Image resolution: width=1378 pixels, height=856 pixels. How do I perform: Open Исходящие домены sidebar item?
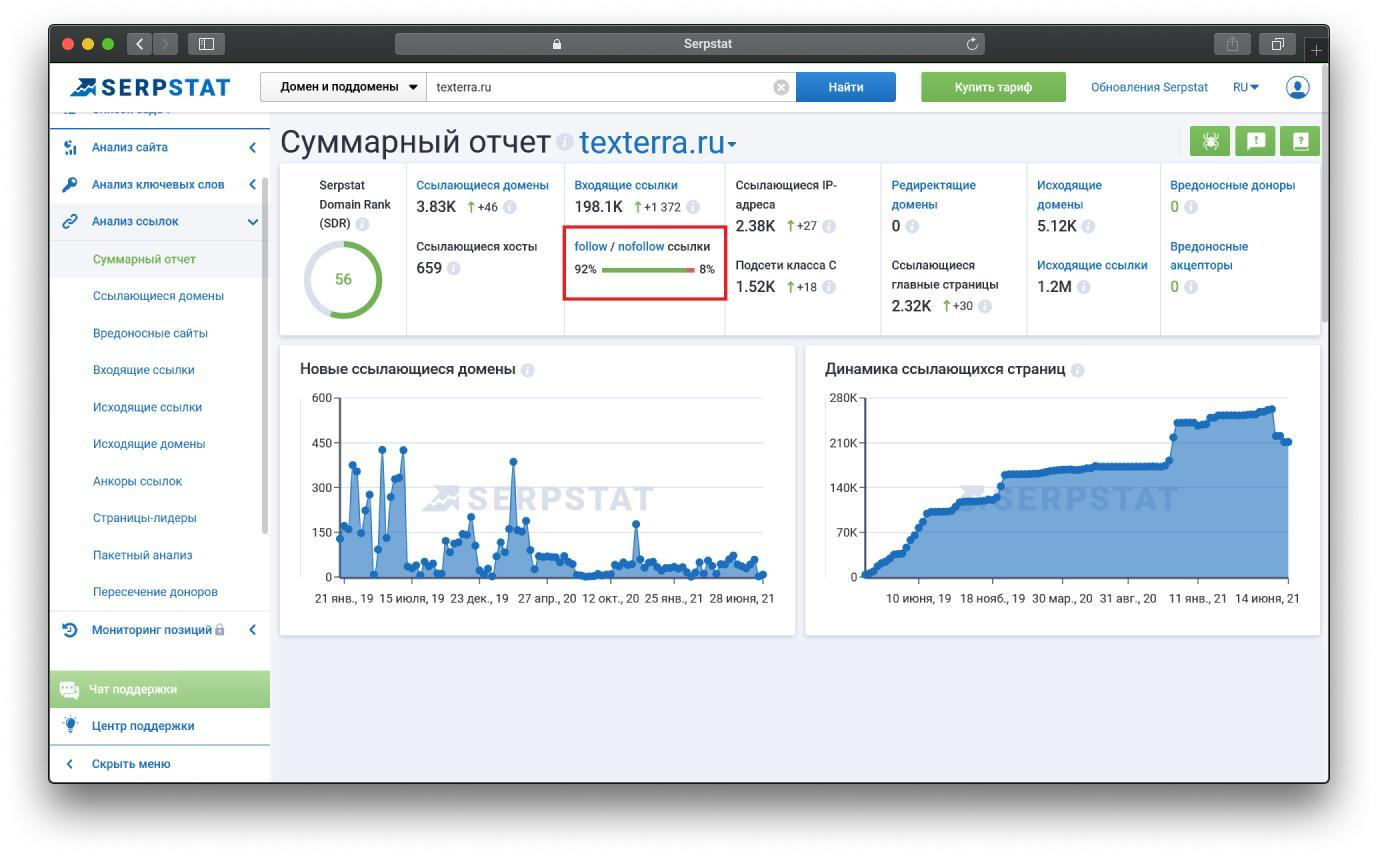click(149, 444)
